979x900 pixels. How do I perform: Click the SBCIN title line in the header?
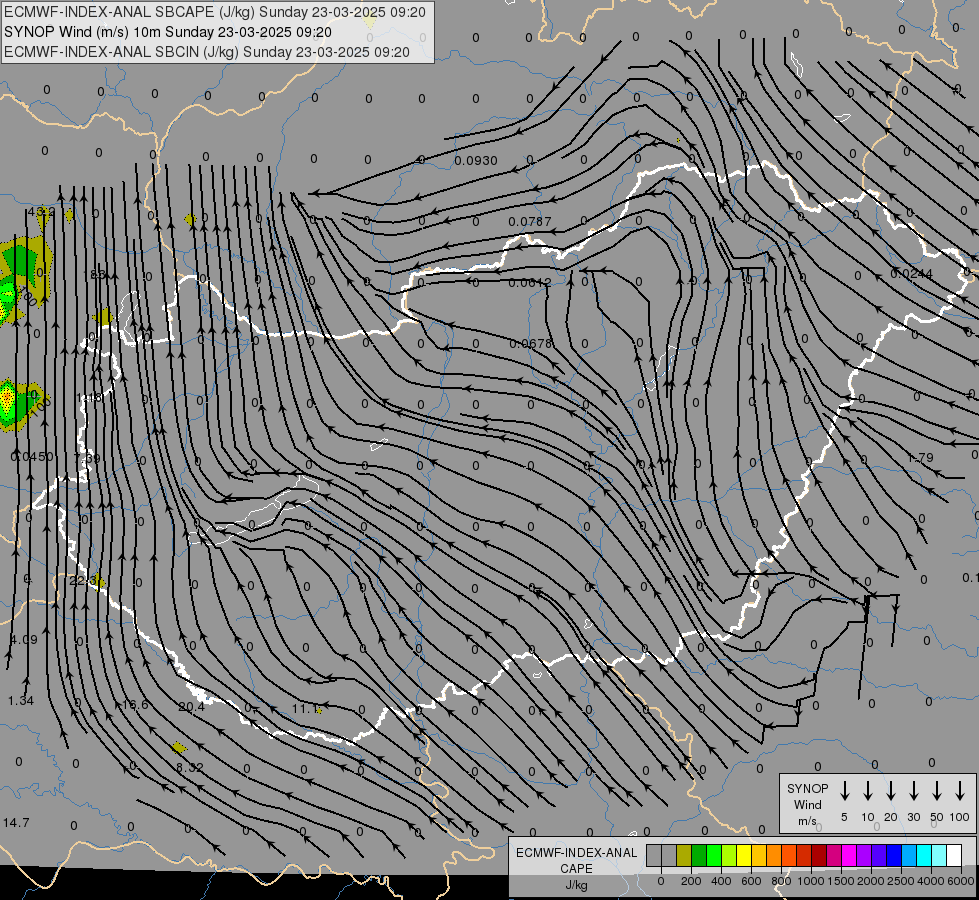click(207, 52)
